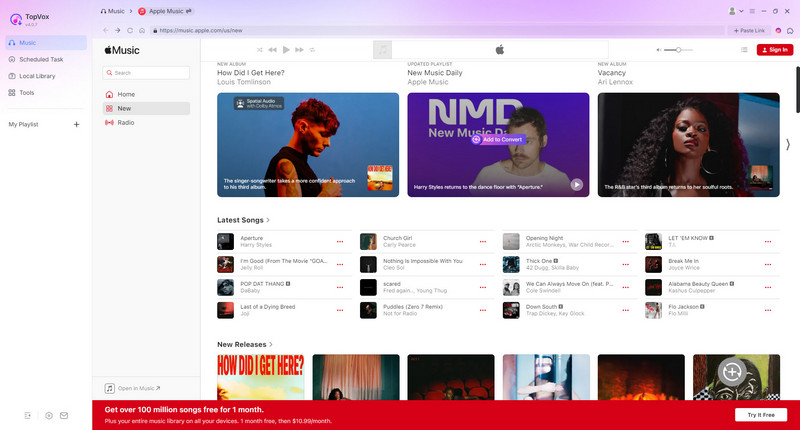Skip to the next track

pyautogui.click(x=299, y=50)
